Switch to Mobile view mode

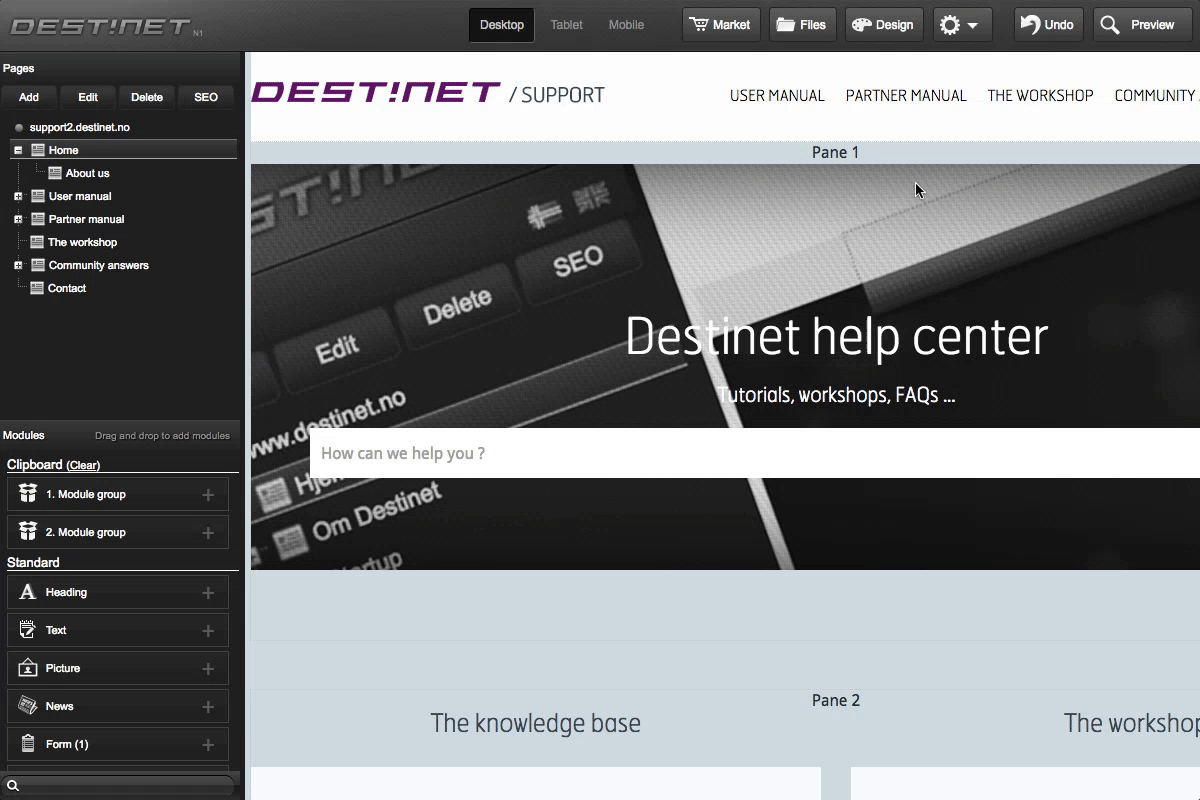click(x=626, y=25)
